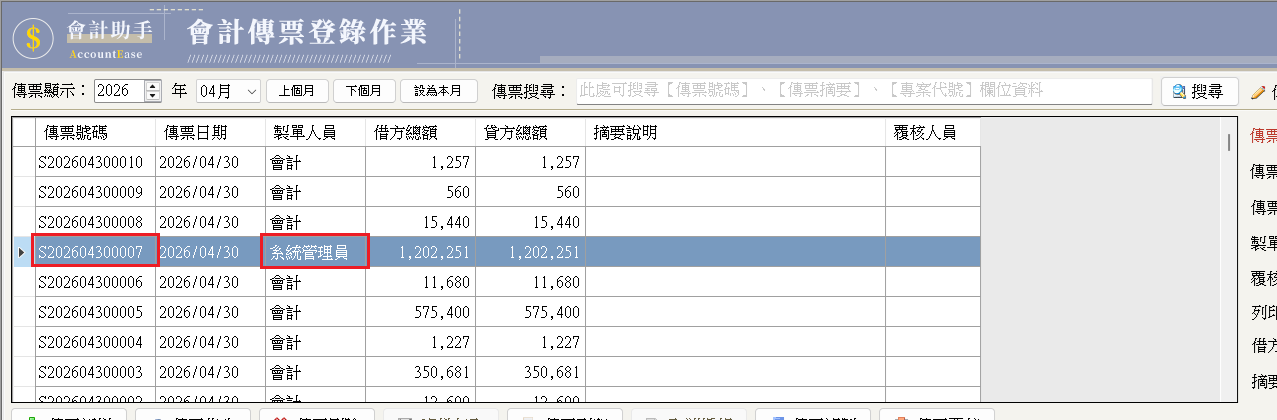
Task: Increase the 傳票顯示 year with up arrow
Action: pos(153,85)
